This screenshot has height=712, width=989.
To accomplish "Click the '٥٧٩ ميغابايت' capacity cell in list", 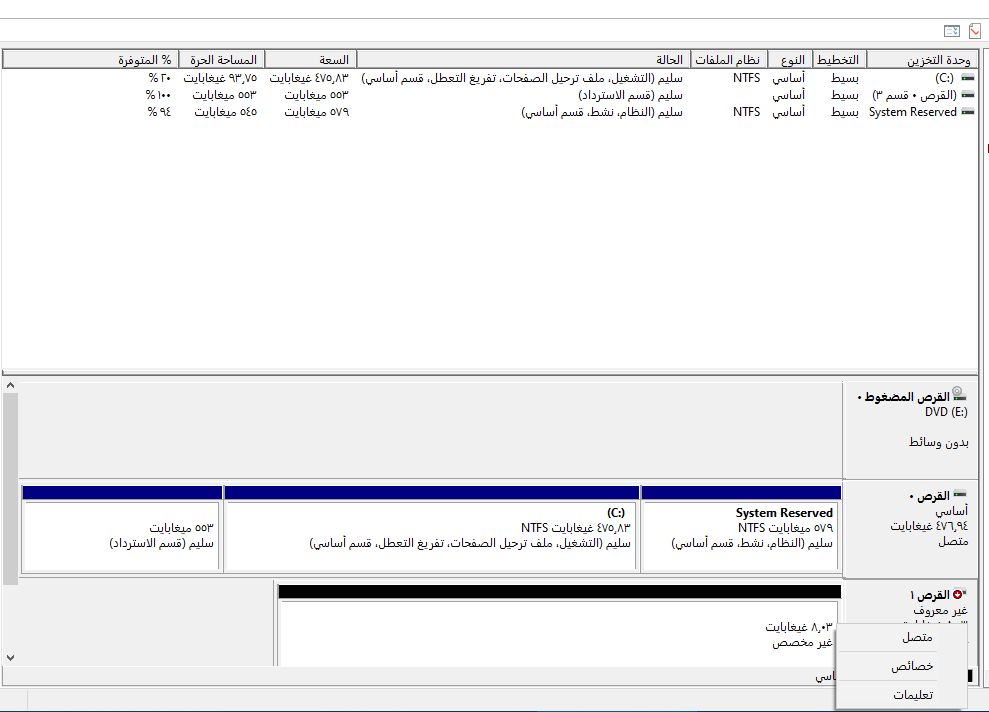I will [x=317, y=112].
